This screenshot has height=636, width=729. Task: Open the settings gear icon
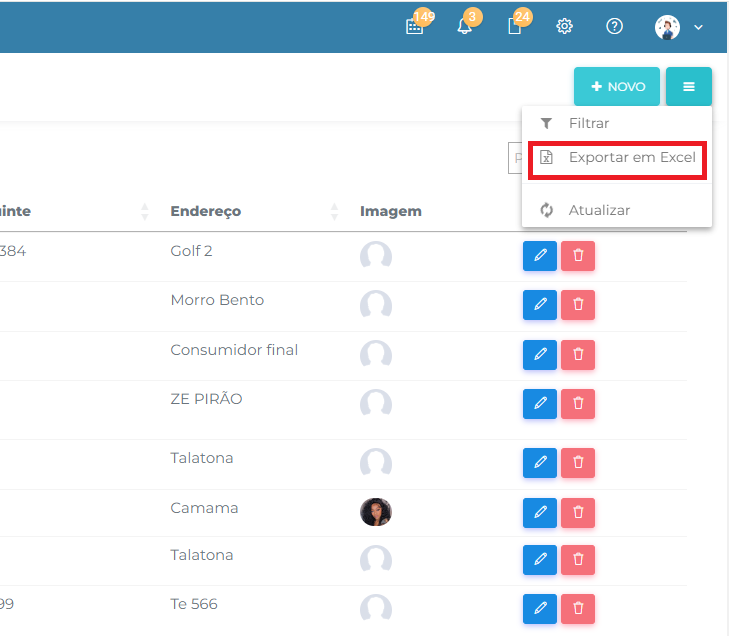564,27
